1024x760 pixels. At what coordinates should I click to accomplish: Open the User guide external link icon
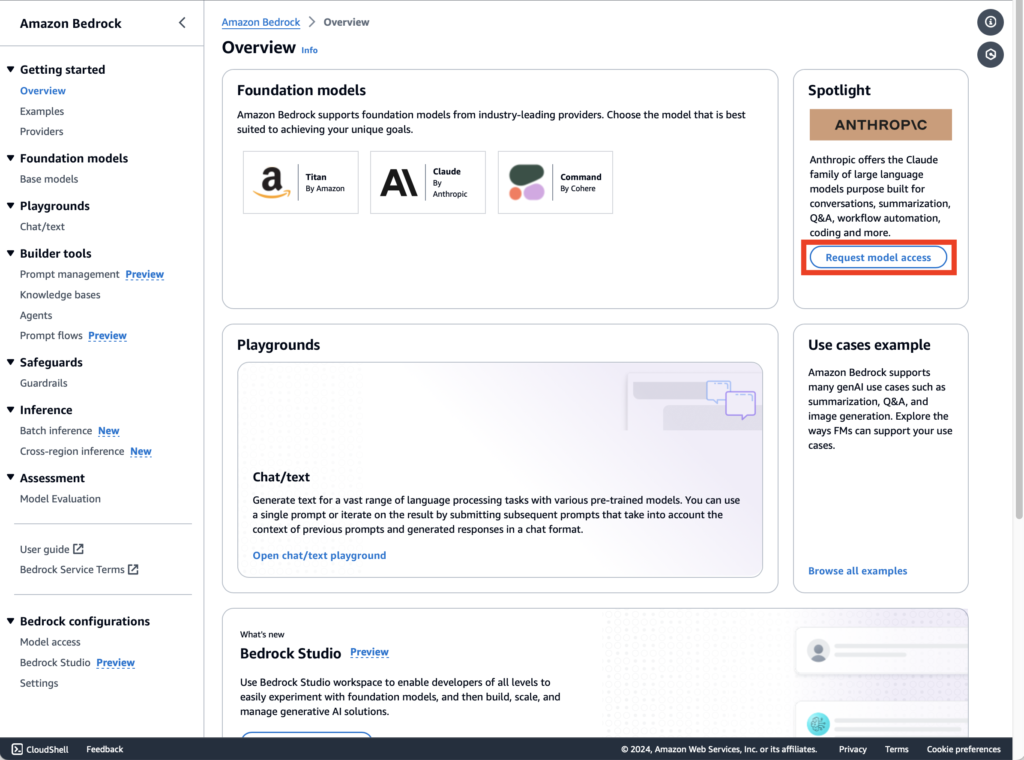78,549
